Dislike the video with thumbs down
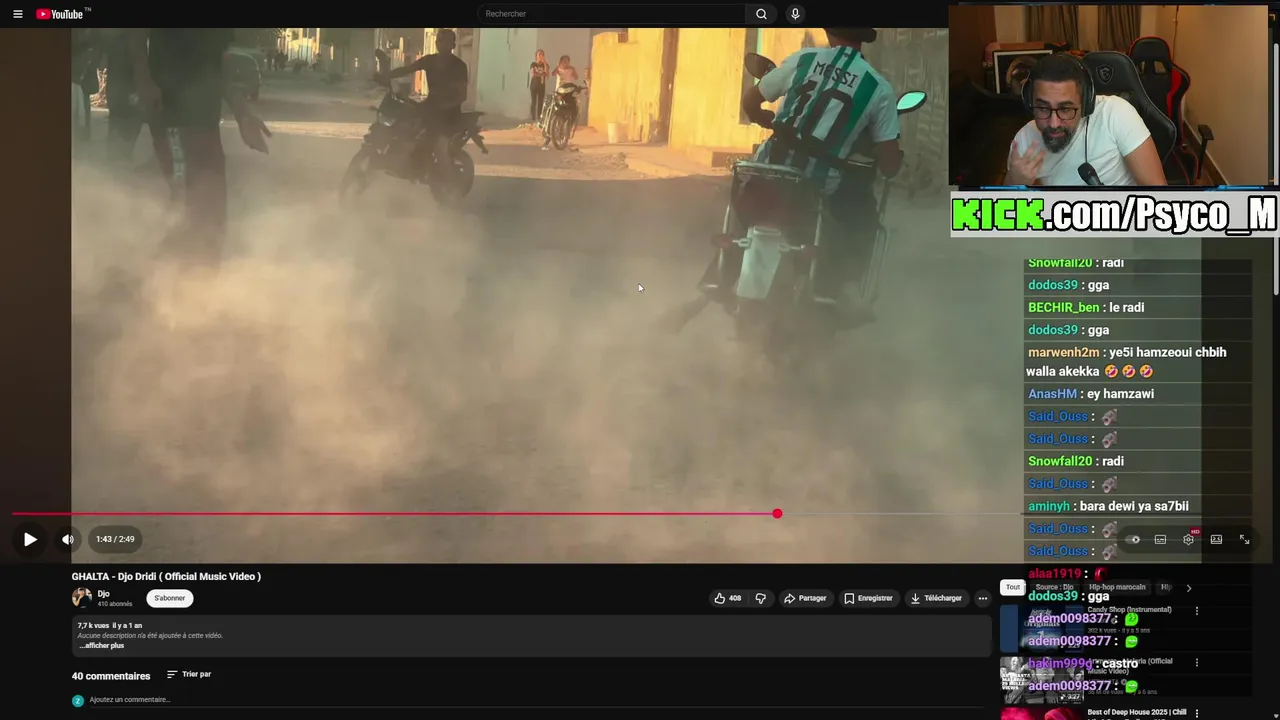Image resolution: width=1280 pixels, height=720 pixels. [x=760, y=598]
